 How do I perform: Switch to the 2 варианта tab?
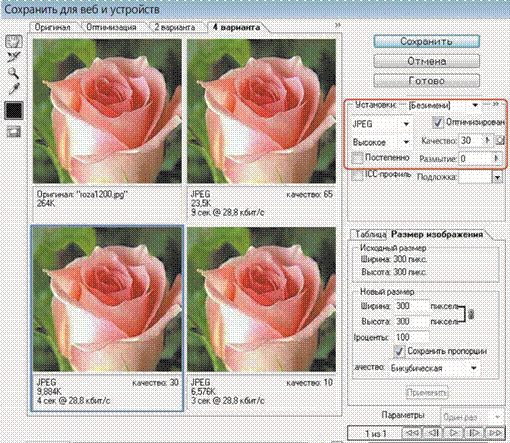(175, 27)
